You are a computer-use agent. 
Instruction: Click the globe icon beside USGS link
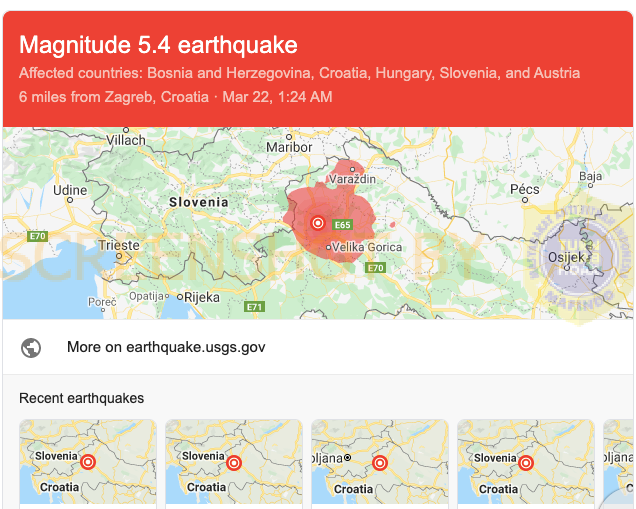[x=31, y=348]
